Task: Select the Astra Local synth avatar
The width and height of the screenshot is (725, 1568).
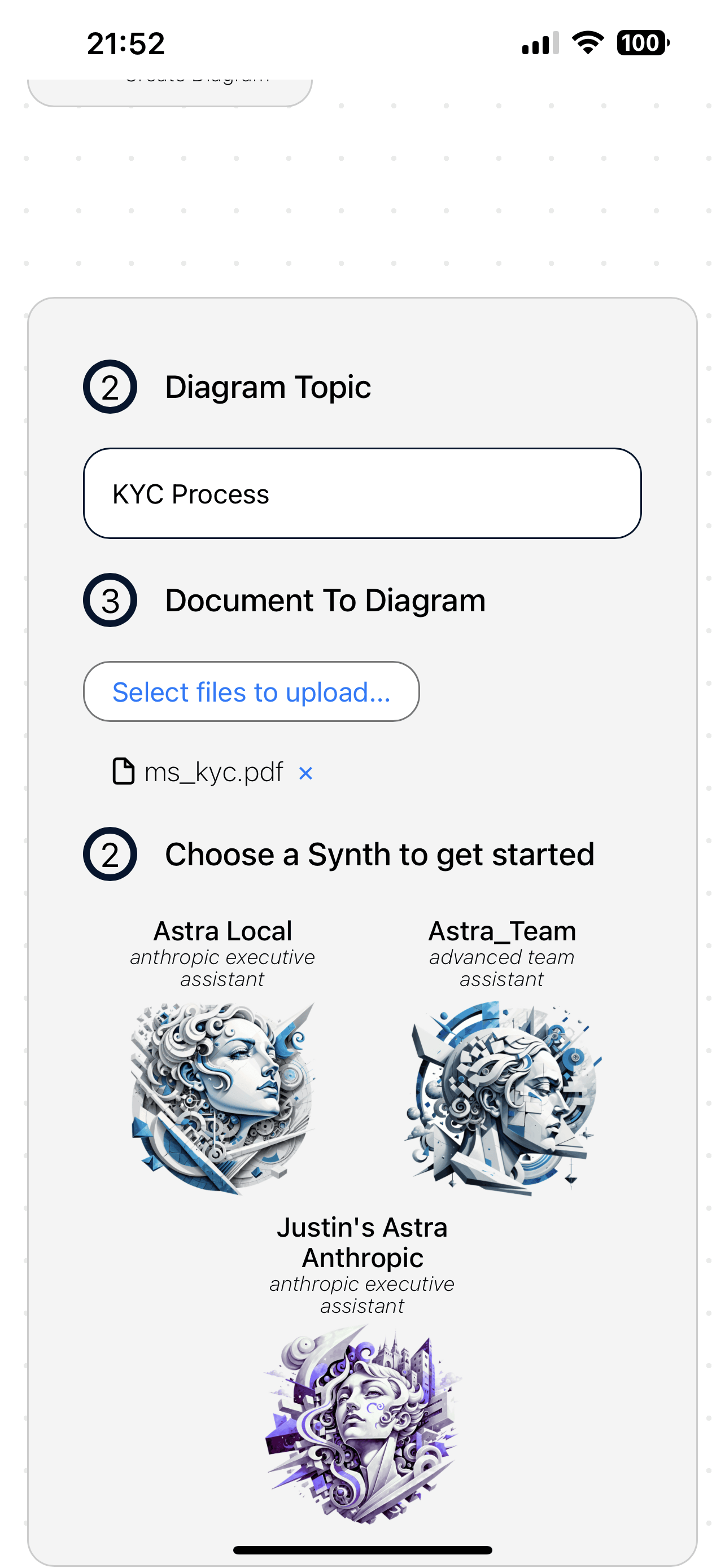Action: point(223,1098)
